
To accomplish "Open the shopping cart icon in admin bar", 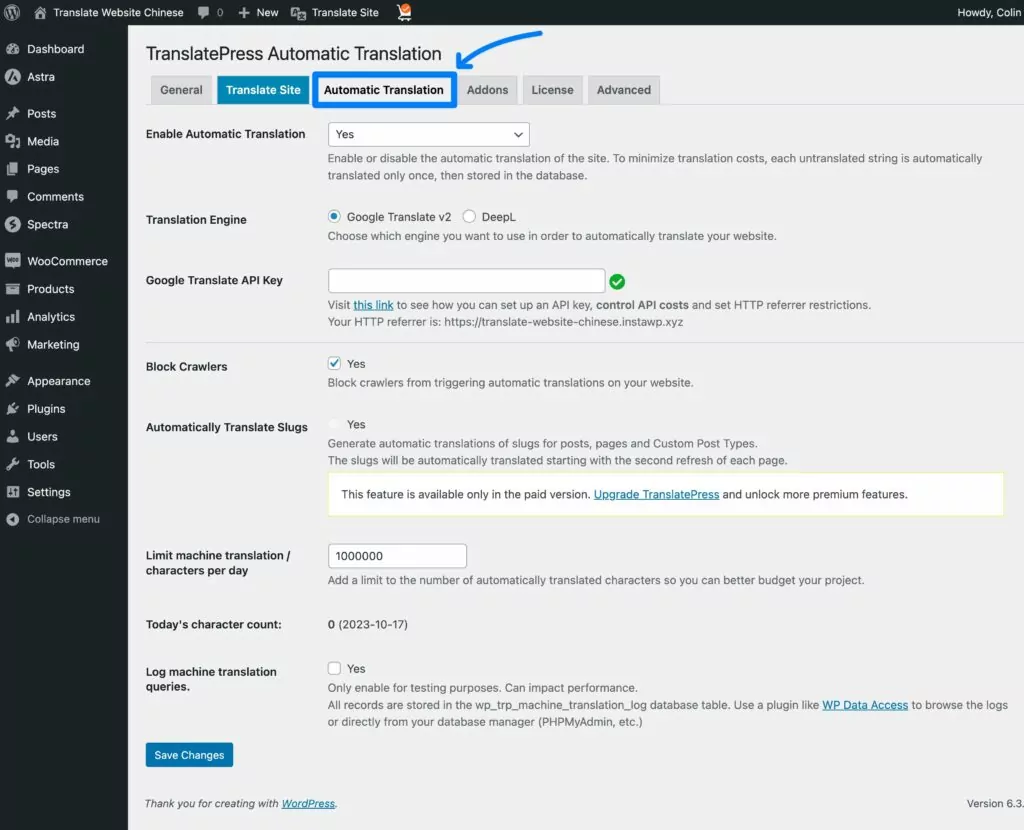I will 404,12.
